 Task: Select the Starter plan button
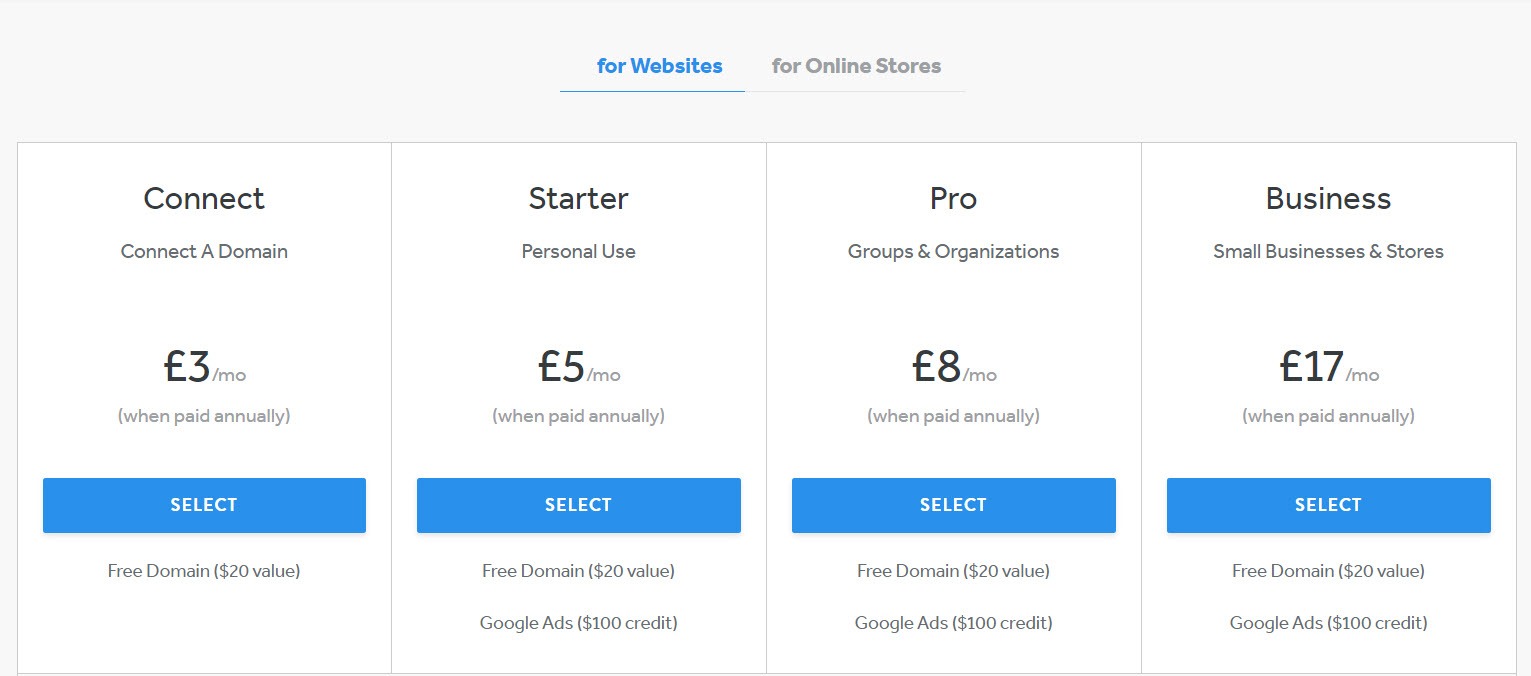click(579, 505)
